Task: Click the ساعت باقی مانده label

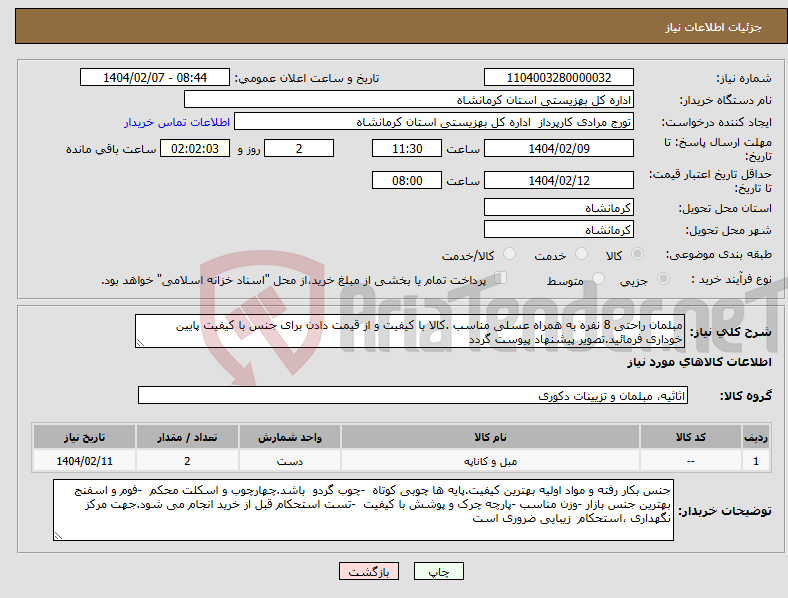Action: click(x=111, y=149)
